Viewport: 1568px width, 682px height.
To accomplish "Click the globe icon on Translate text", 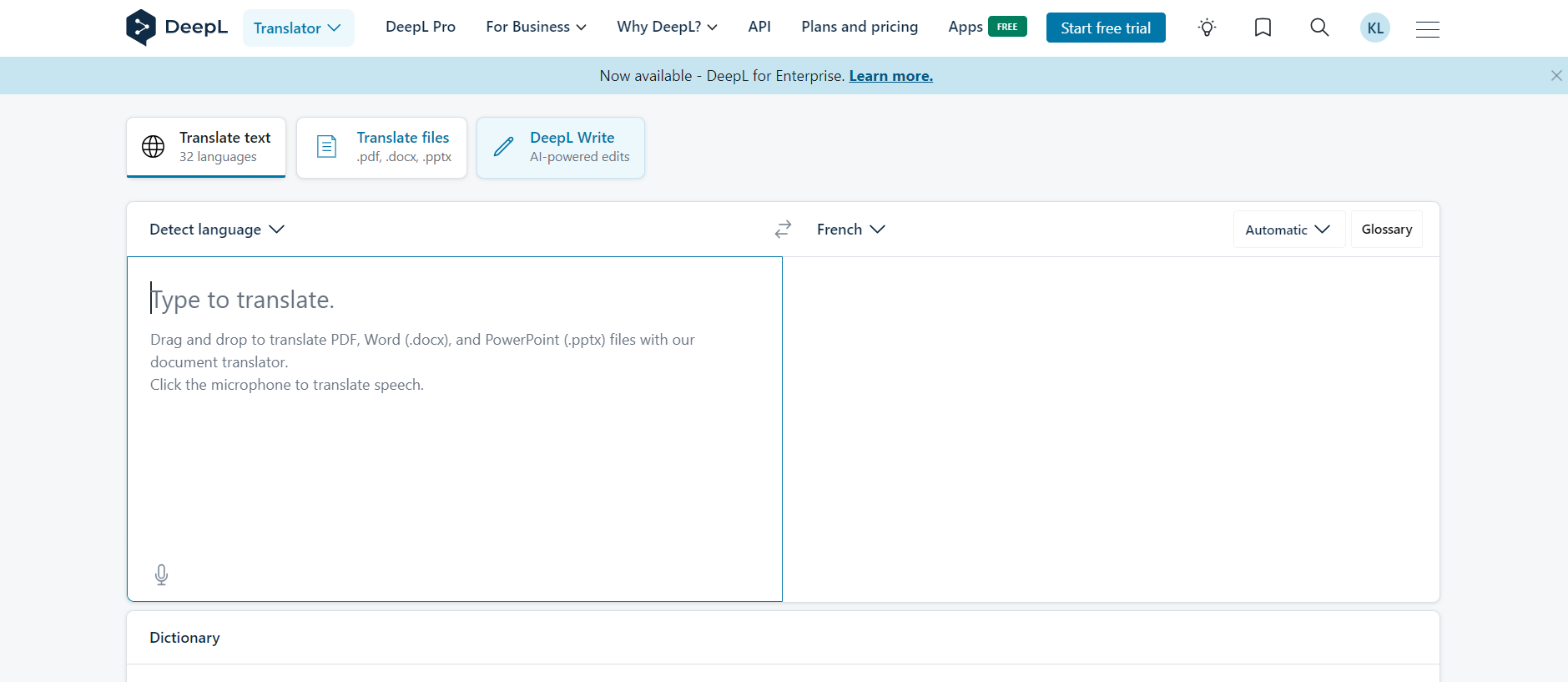I will [x=154, y=146].
